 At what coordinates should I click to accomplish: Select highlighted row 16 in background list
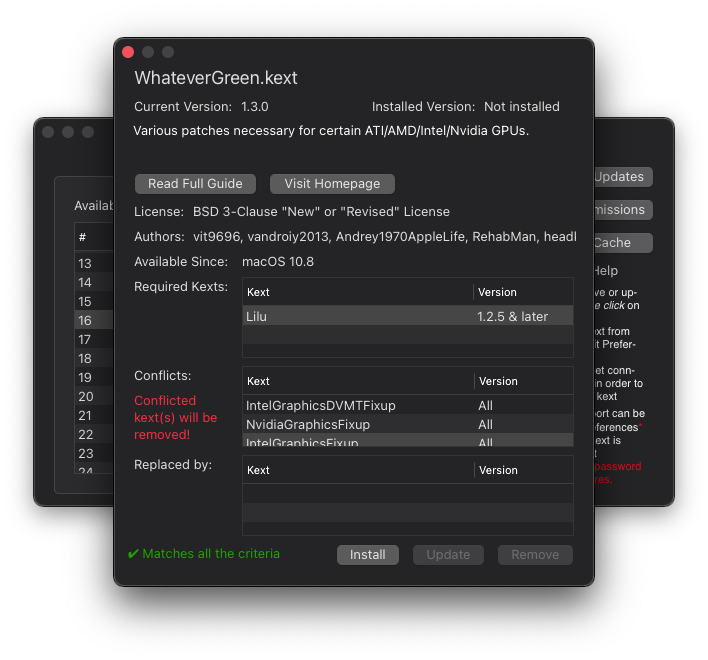[x=94, y=320]
